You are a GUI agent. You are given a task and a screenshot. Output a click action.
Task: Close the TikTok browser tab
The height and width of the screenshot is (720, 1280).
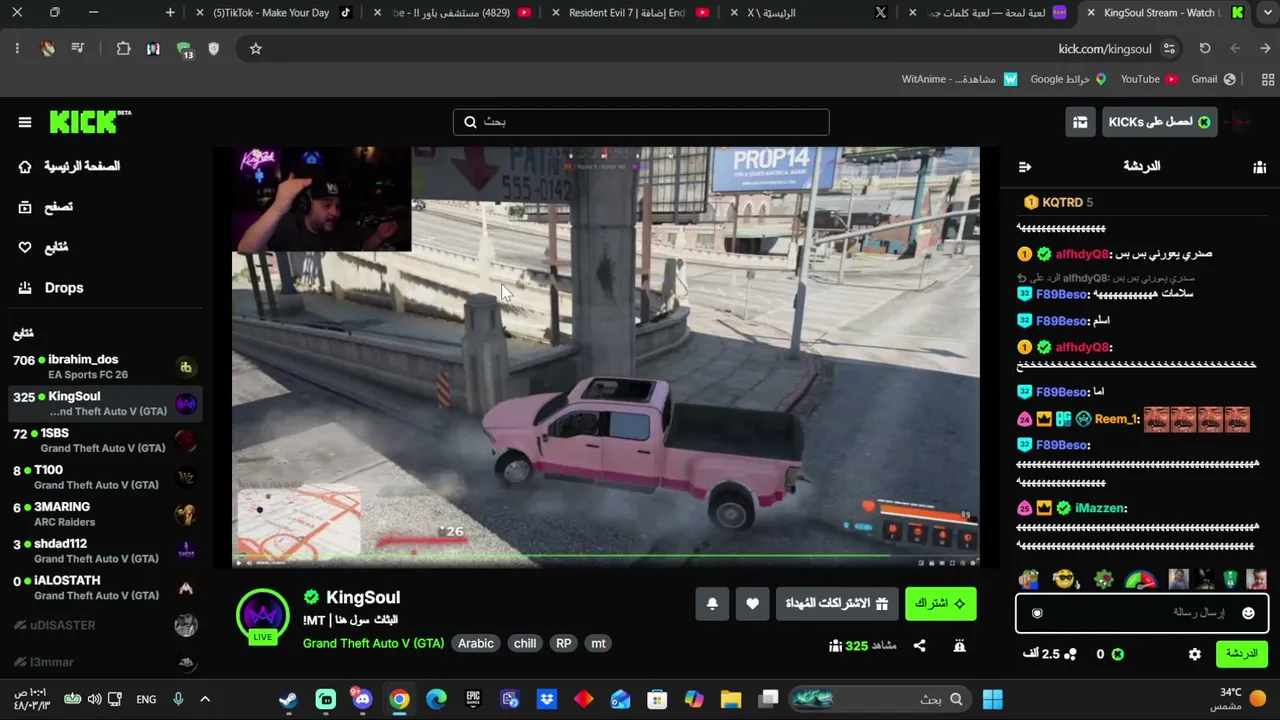pos(200,13)
